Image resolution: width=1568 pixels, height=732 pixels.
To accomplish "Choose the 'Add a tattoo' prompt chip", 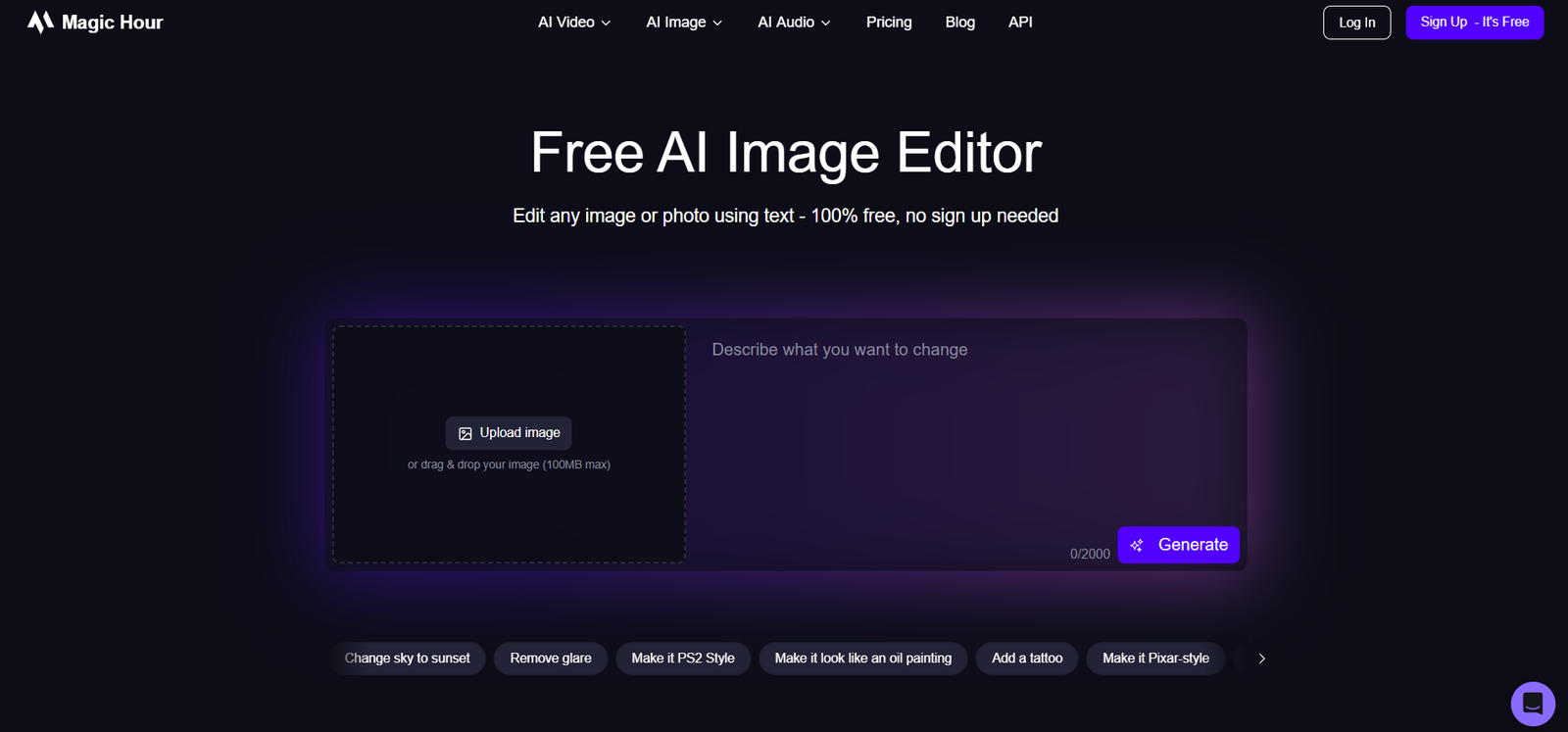I will point(1027,659).
